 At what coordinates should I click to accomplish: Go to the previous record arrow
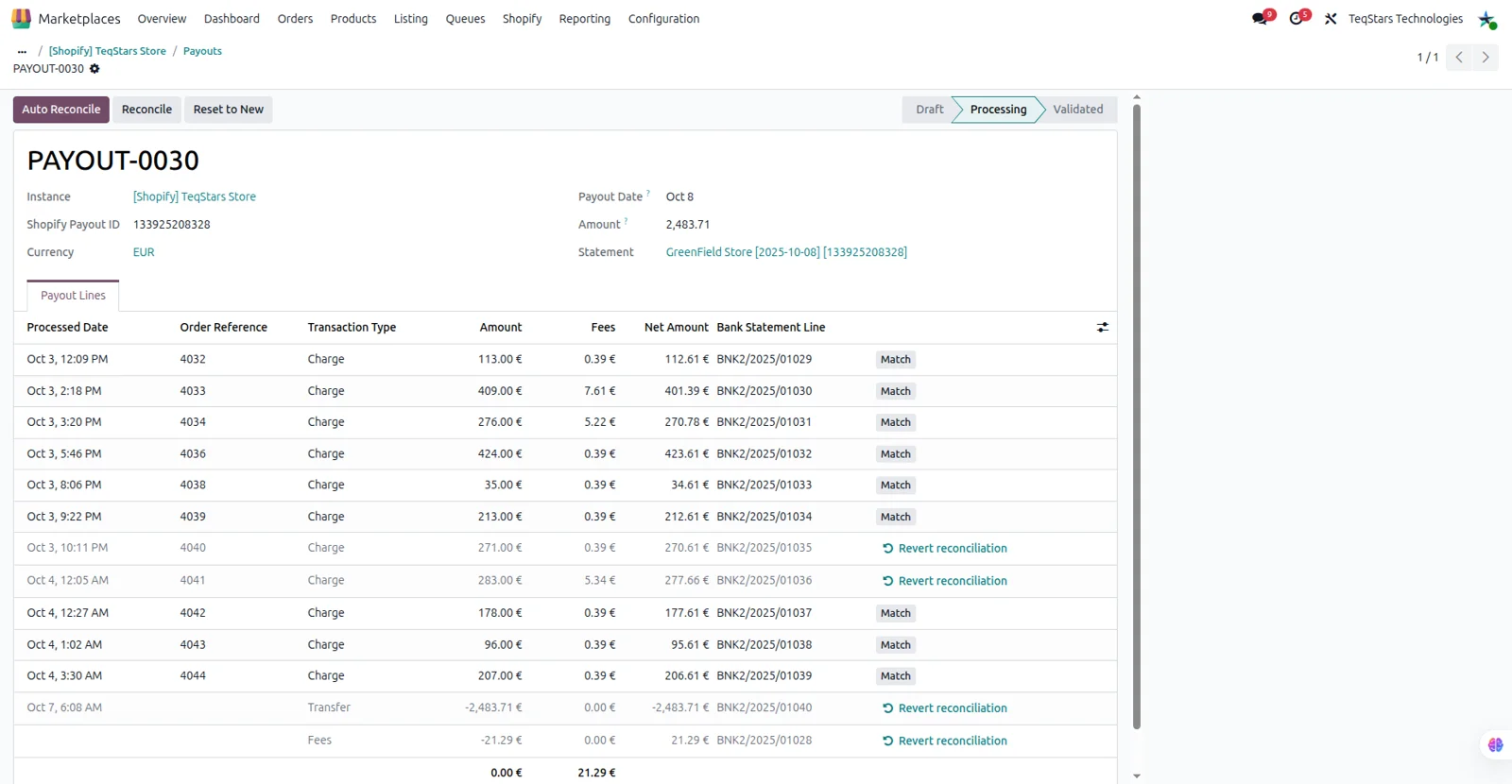pyautogui.click(x=1459, y=58)
